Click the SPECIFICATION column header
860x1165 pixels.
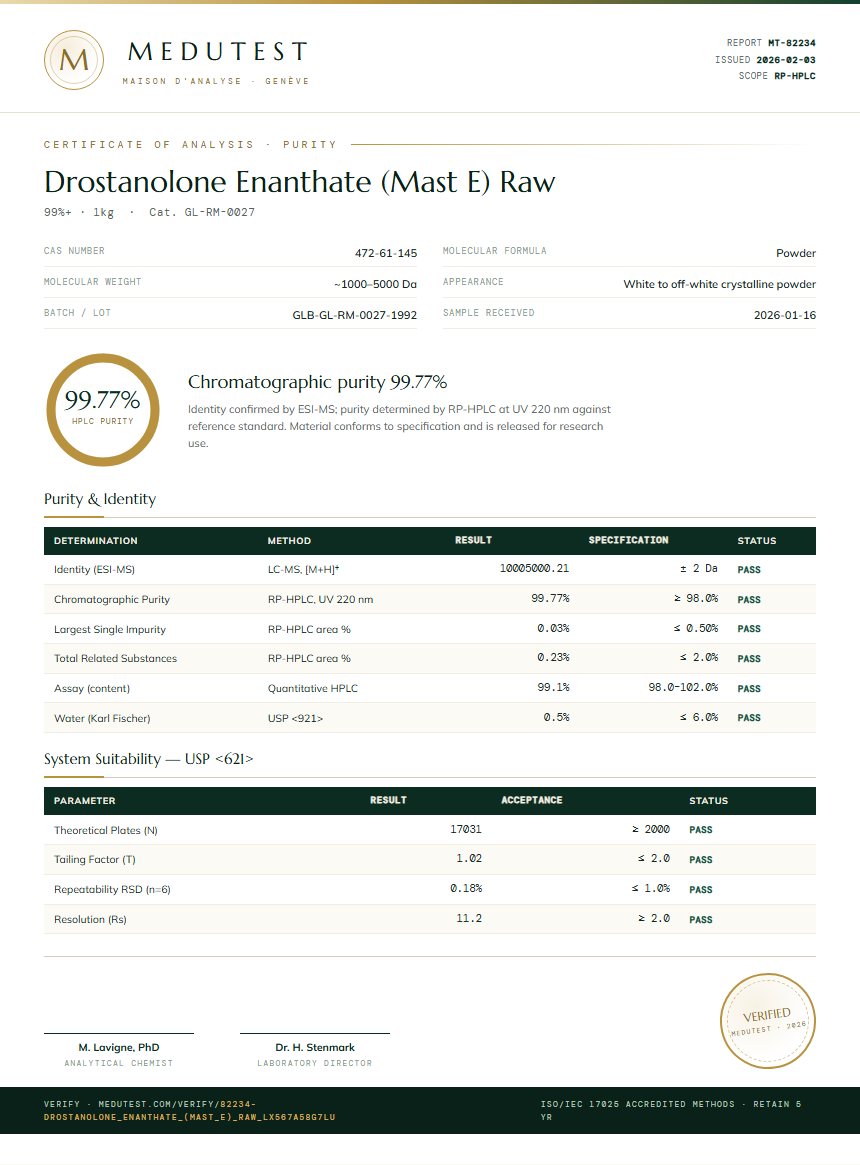click(x=628, y=540)
